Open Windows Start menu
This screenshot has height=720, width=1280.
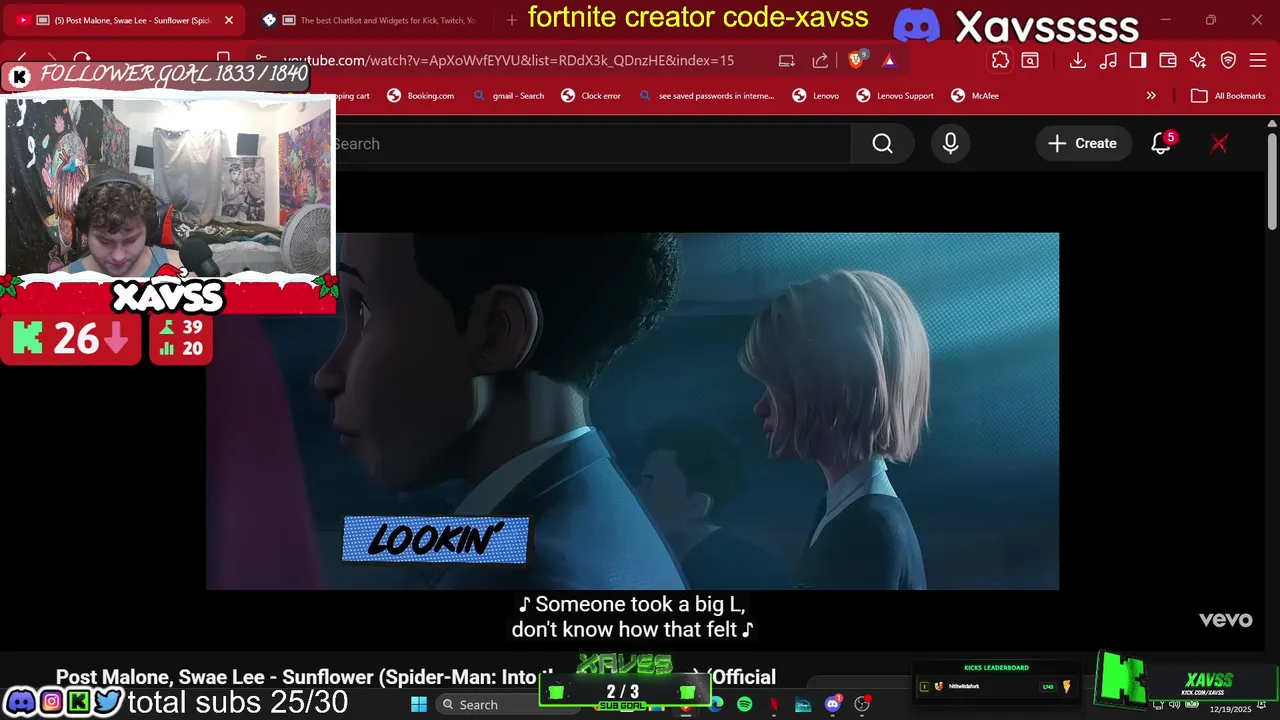pyautogui.click(x=419, y=704)
